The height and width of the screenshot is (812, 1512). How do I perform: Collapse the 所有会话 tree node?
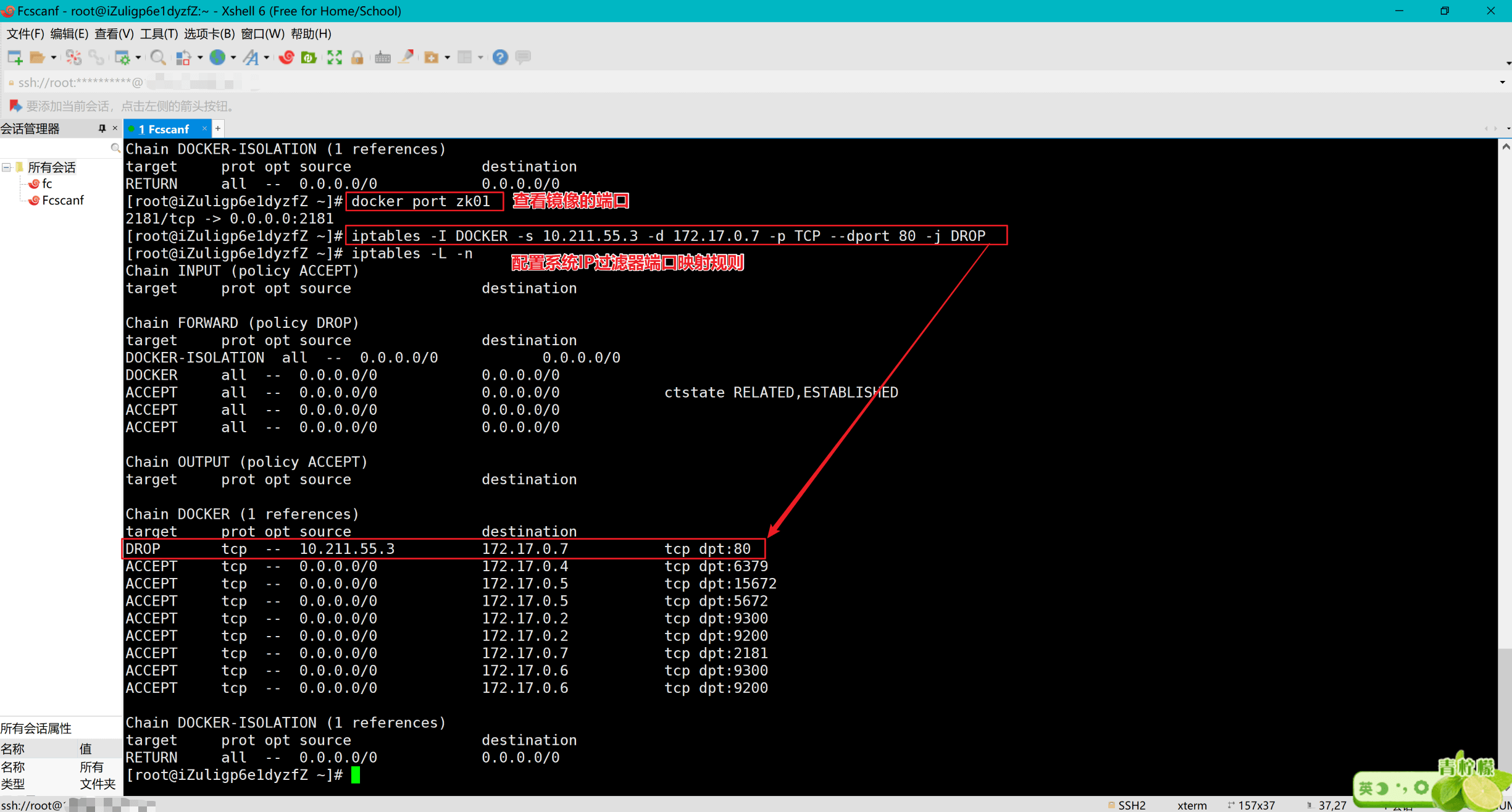click(7, 167)
